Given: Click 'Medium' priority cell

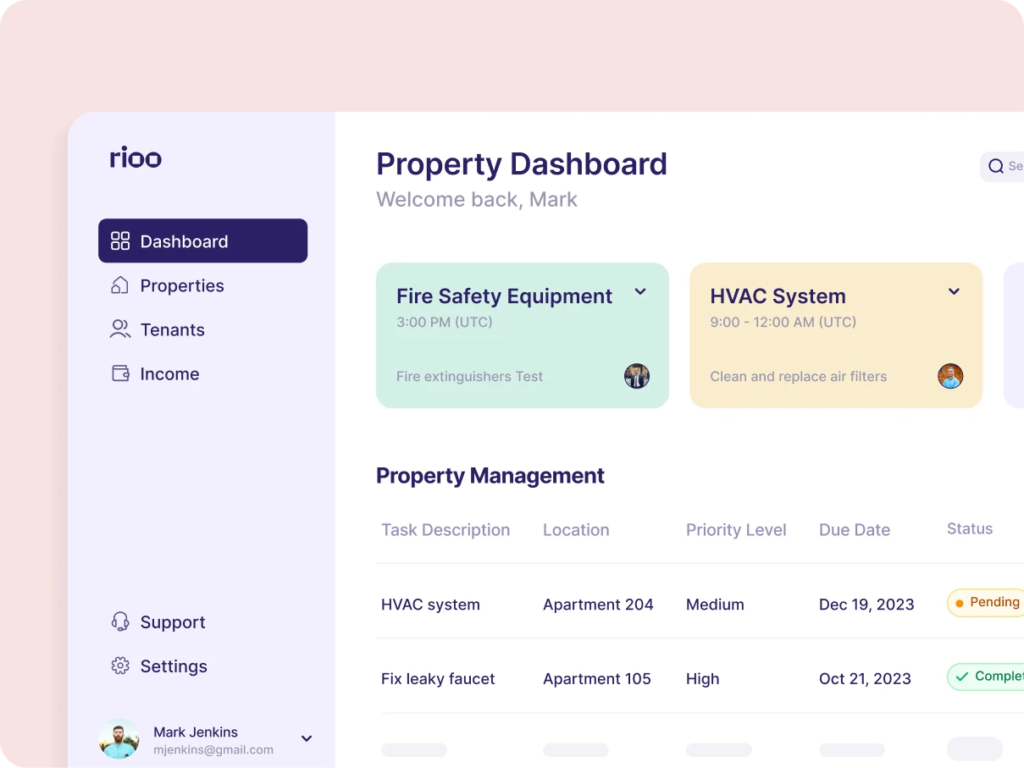Looking at the screenshot, I should click(x=715, y=605).
